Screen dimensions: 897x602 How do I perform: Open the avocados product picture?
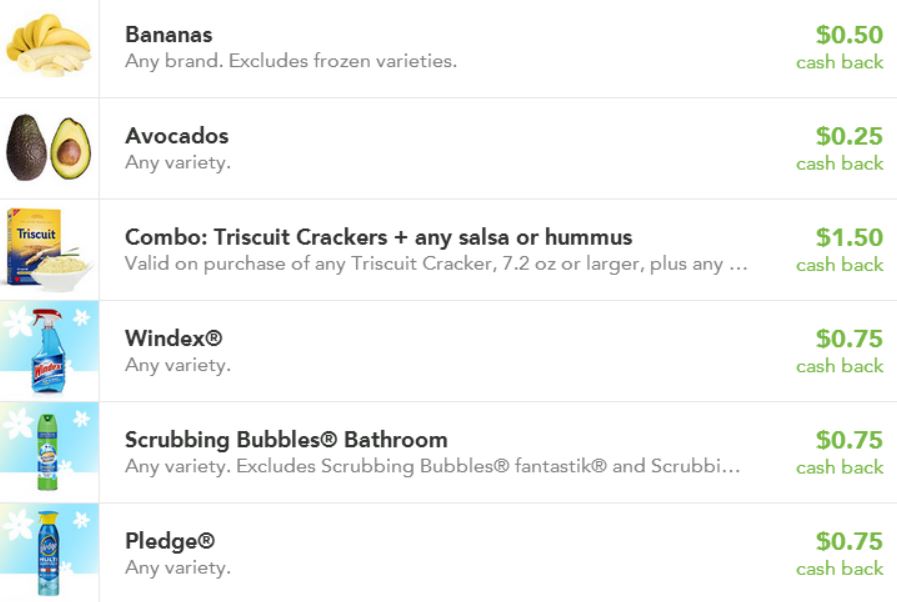point(48,148)
